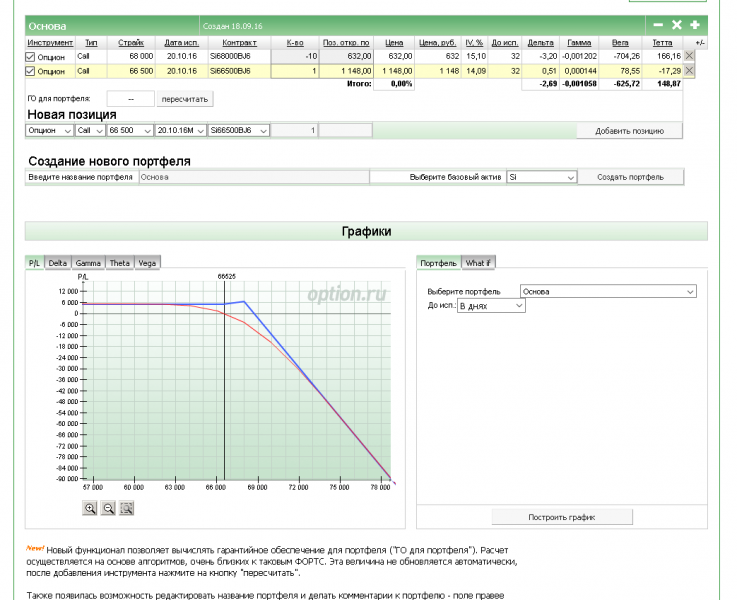Click the portfolio name input field
The height and width of the screenshot is (600, 737).
pos(252,177)
